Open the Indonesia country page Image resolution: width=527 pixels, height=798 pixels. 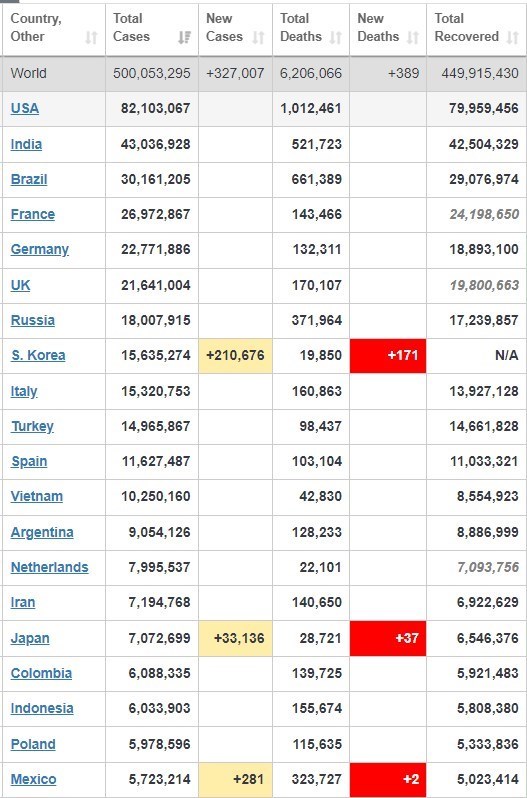42,708
